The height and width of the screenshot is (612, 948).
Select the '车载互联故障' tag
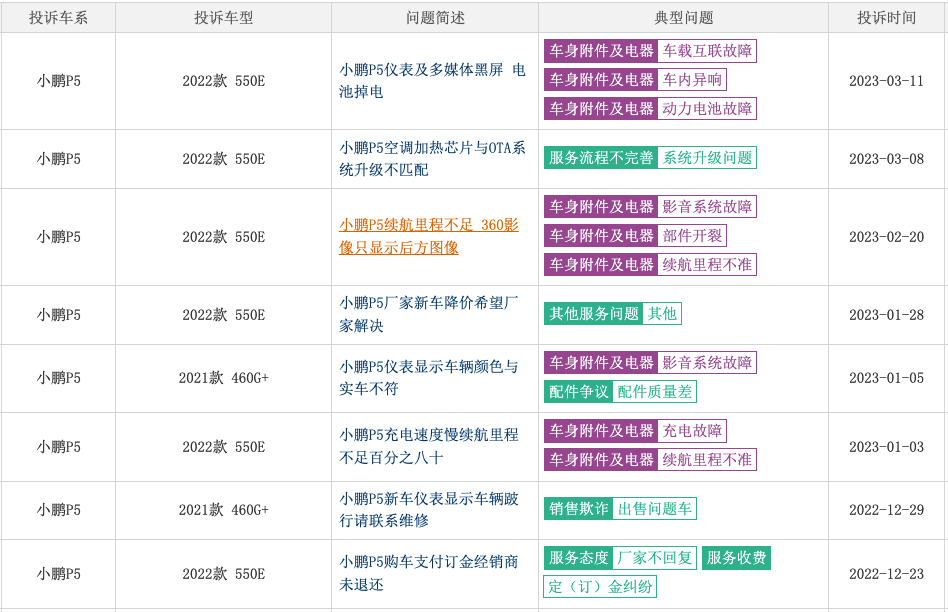(707, 51)
